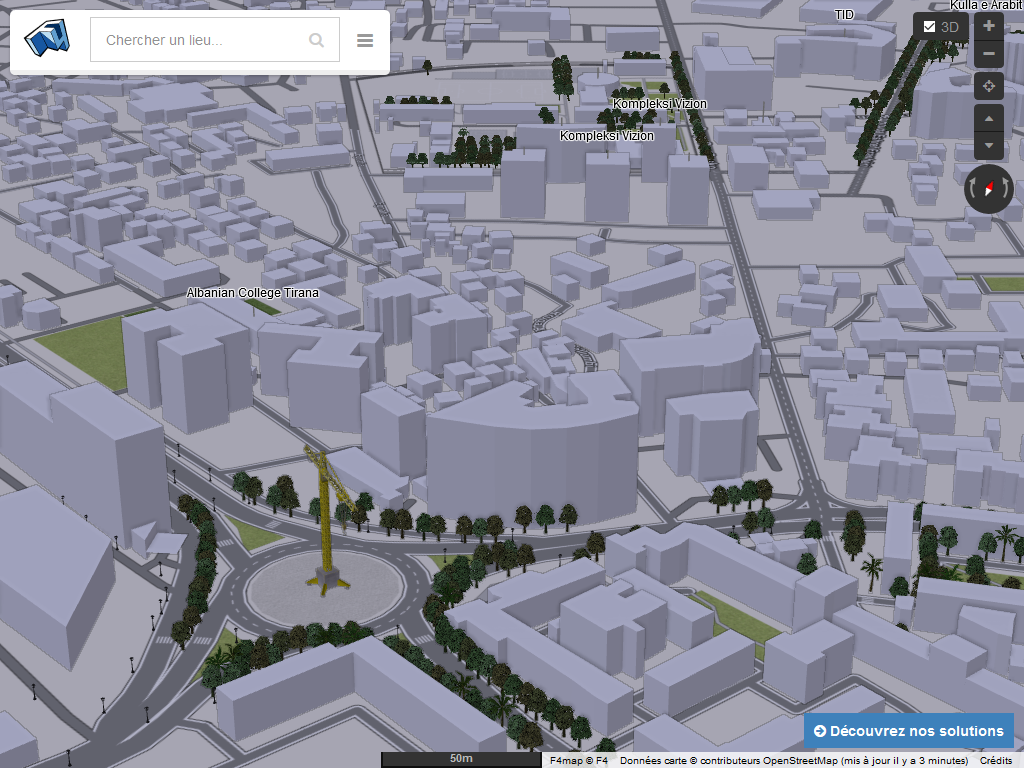Zoom in with the plus button
This screenshot has width=1024, height=768.
coord(989,26)
